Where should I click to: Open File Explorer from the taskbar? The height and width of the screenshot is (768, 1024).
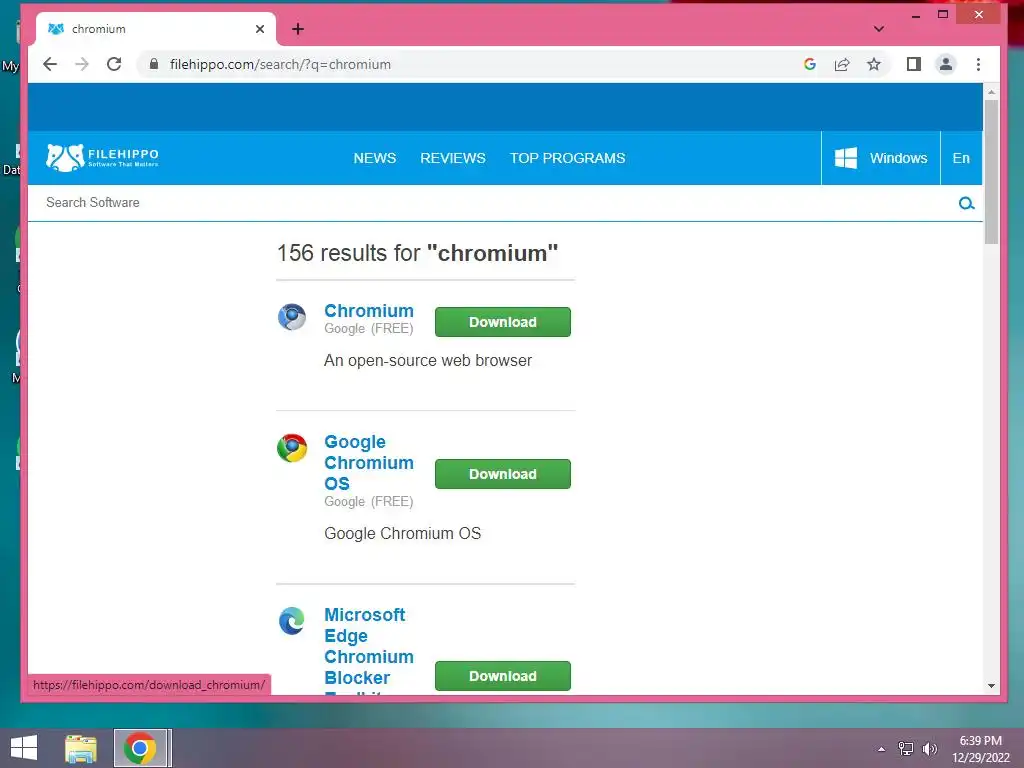coord(81,748)
